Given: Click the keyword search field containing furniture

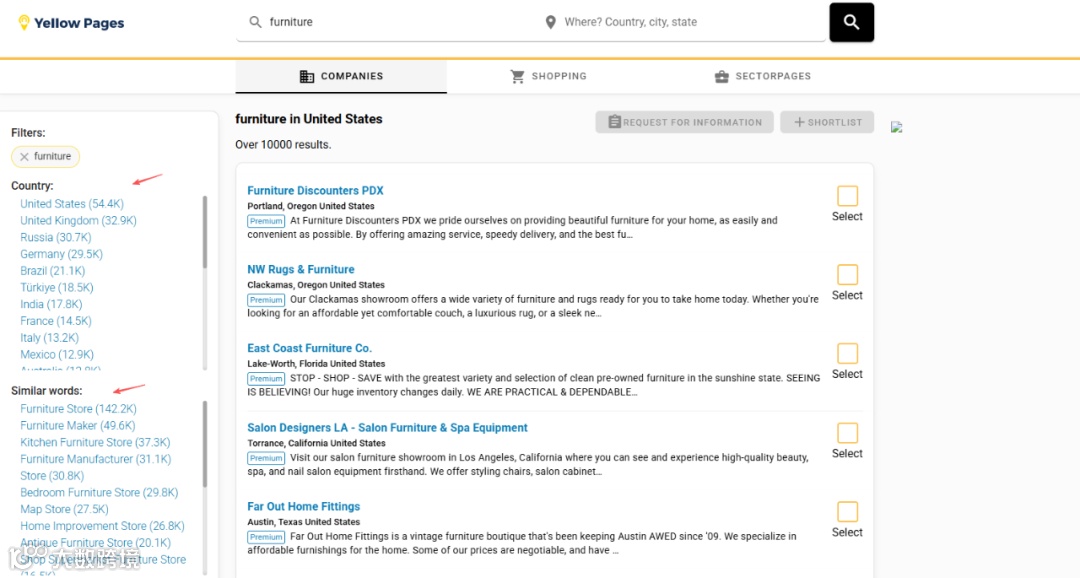Looking at the screenshot, I should (386, 22).
